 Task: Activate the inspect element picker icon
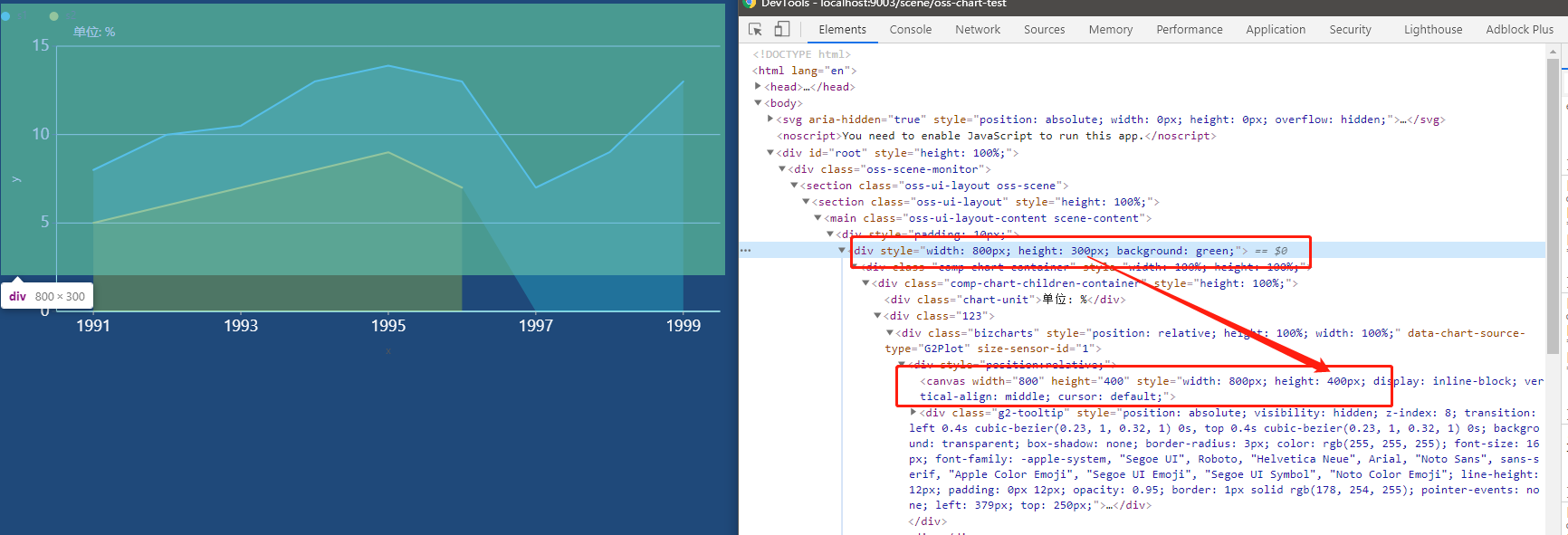[x=755, y=29]
